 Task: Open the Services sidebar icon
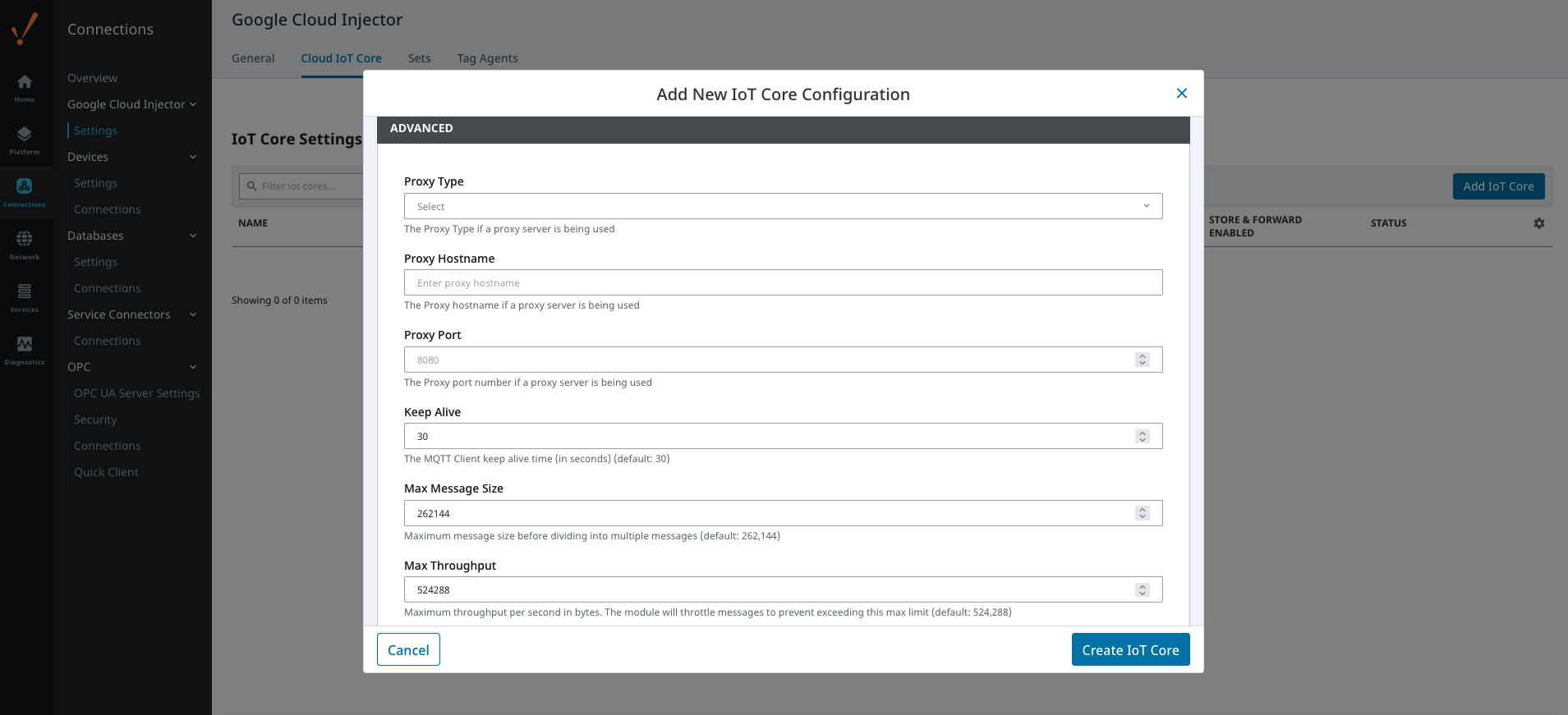pos(25,297)
